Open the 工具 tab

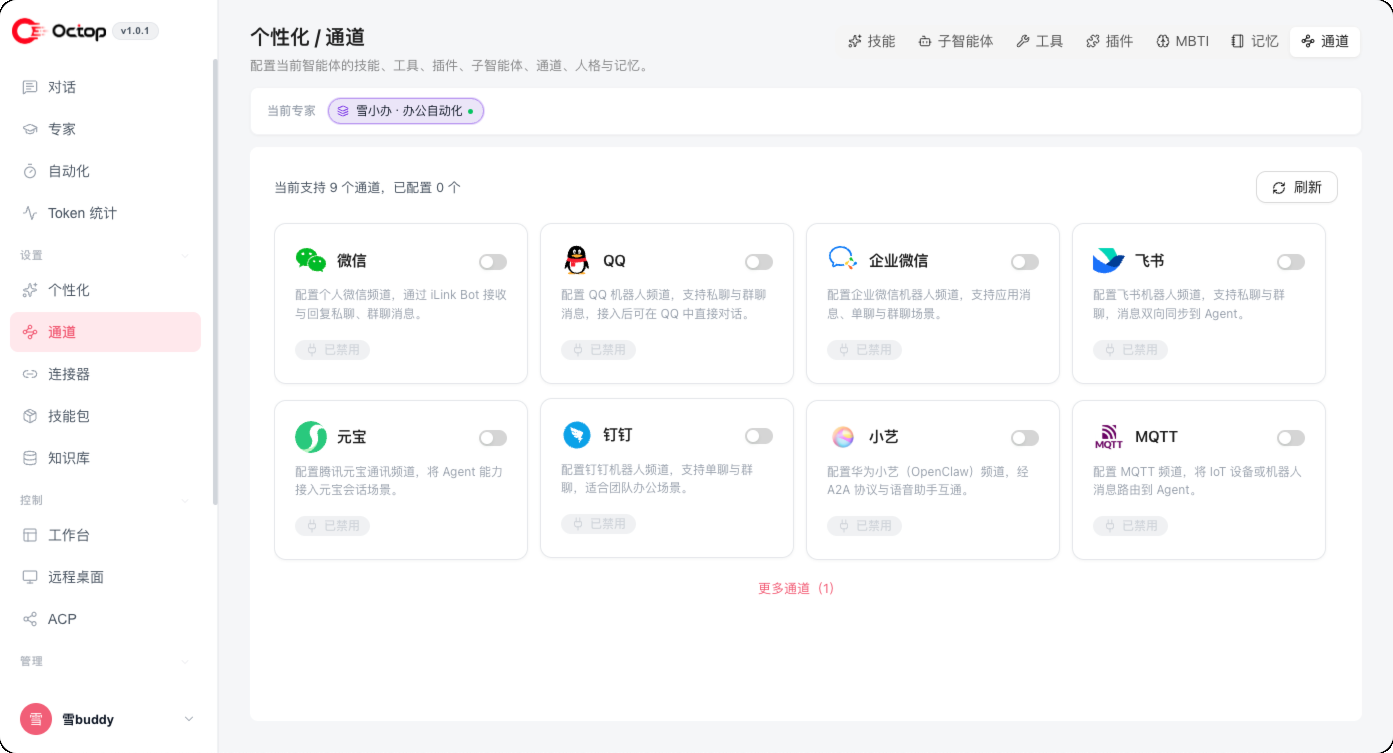coord(1039,41)
